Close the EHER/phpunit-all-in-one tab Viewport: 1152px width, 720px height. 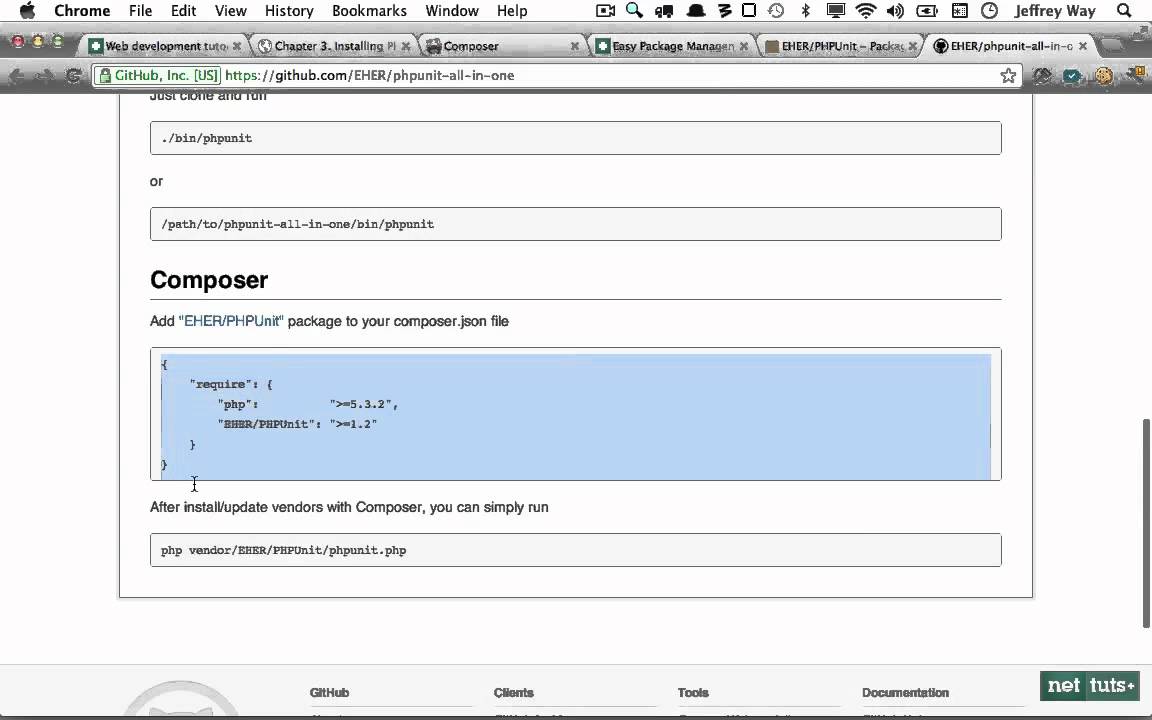coord(1082,46)
